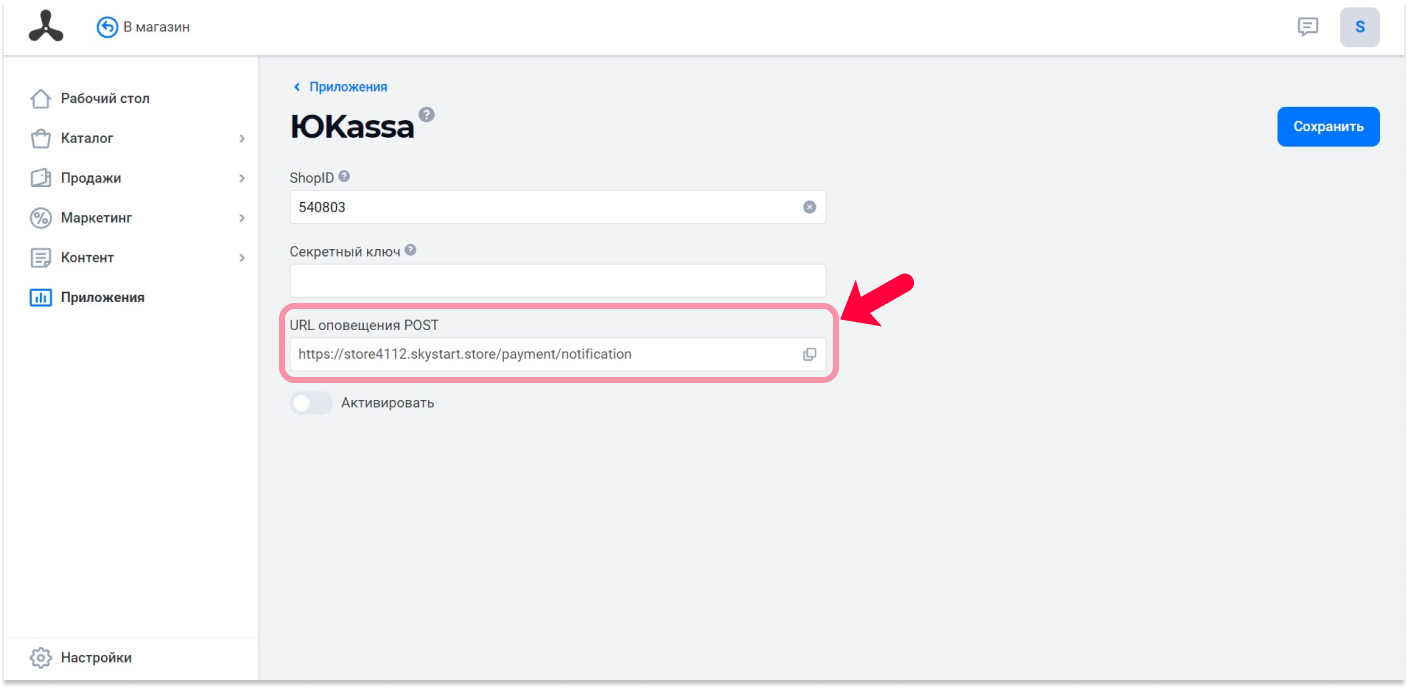The image size is (1408, 688).
Task: Click the Сохранить button
Action: [x=1328, y=127]
